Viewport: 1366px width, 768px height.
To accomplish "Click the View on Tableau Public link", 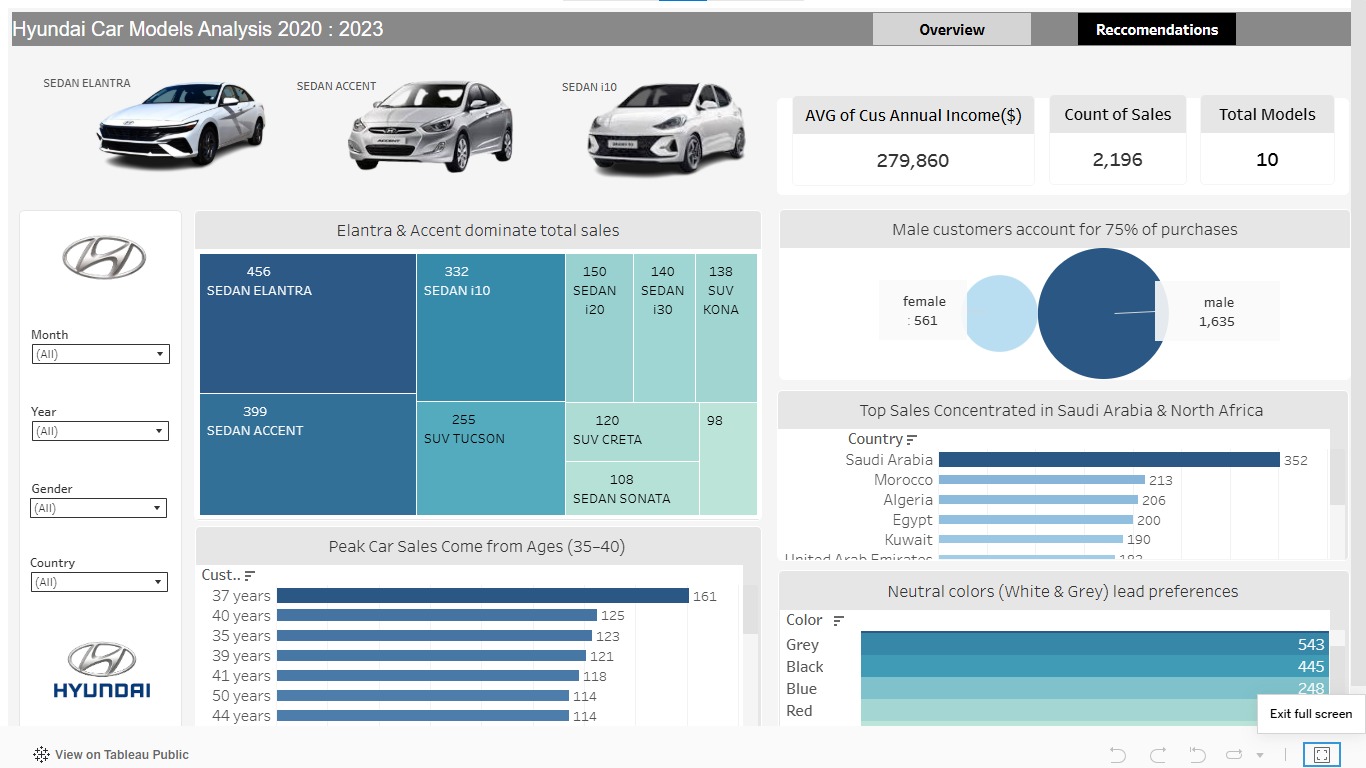I will (x=122, y=755).
